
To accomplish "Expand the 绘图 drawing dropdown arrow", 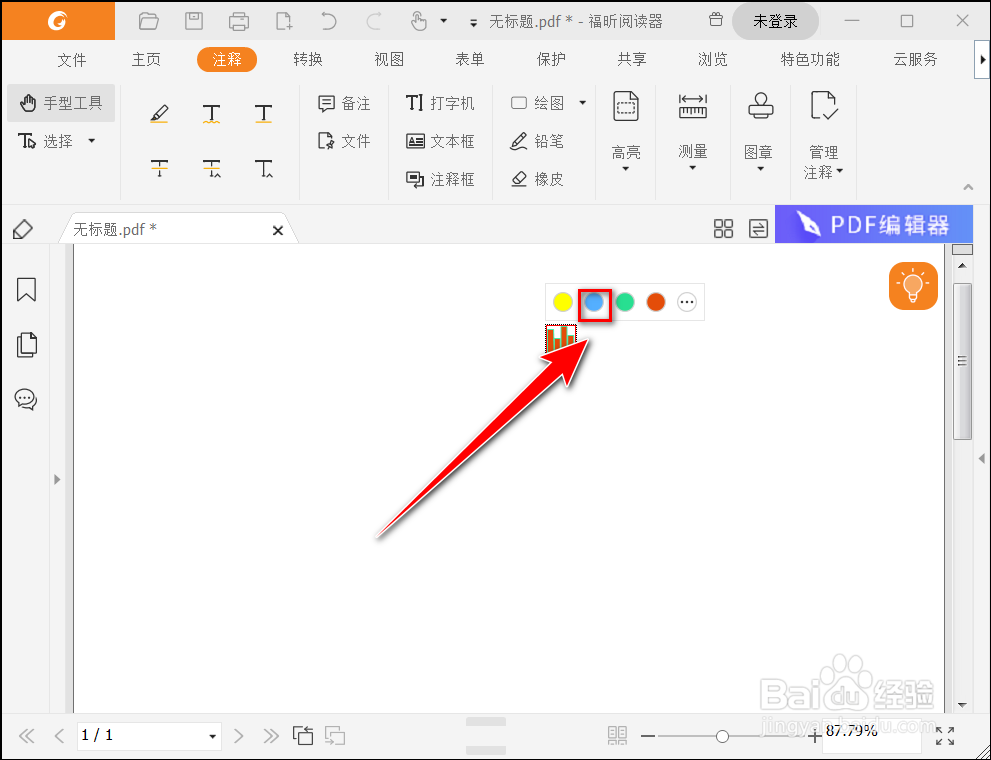I will (583, 102).
